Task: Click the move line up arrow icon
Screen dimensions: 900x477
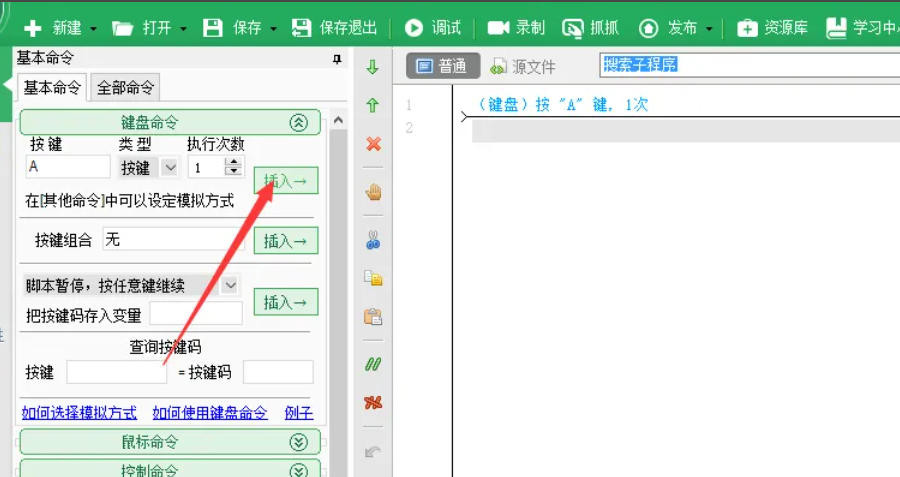Action: [373, 105]
